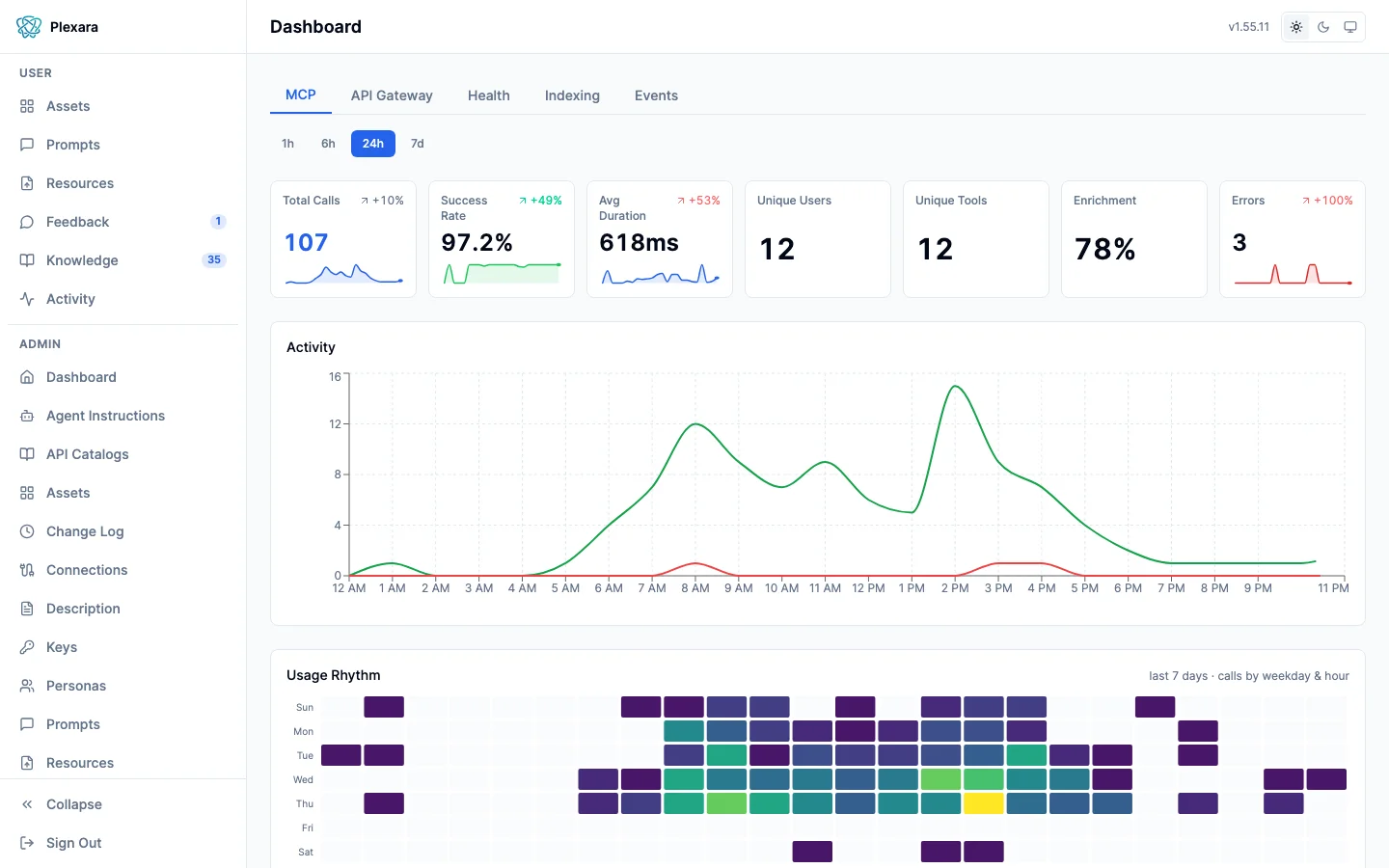Click the Usage Rhythm heading
The image size is (1389, 868).
coord(334,675)
